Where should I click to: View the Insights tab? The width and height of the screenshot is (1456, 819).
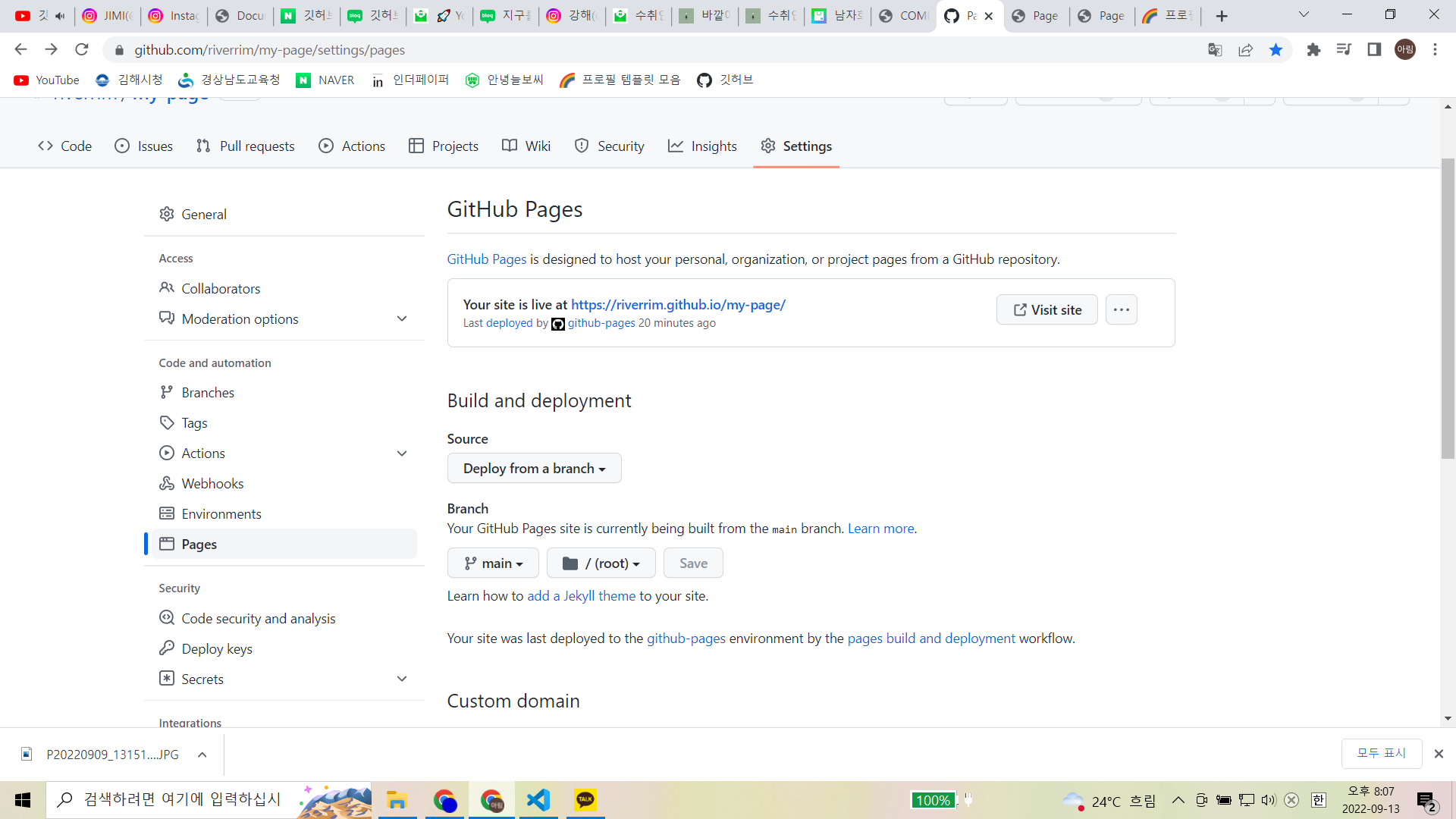(702, 146)
